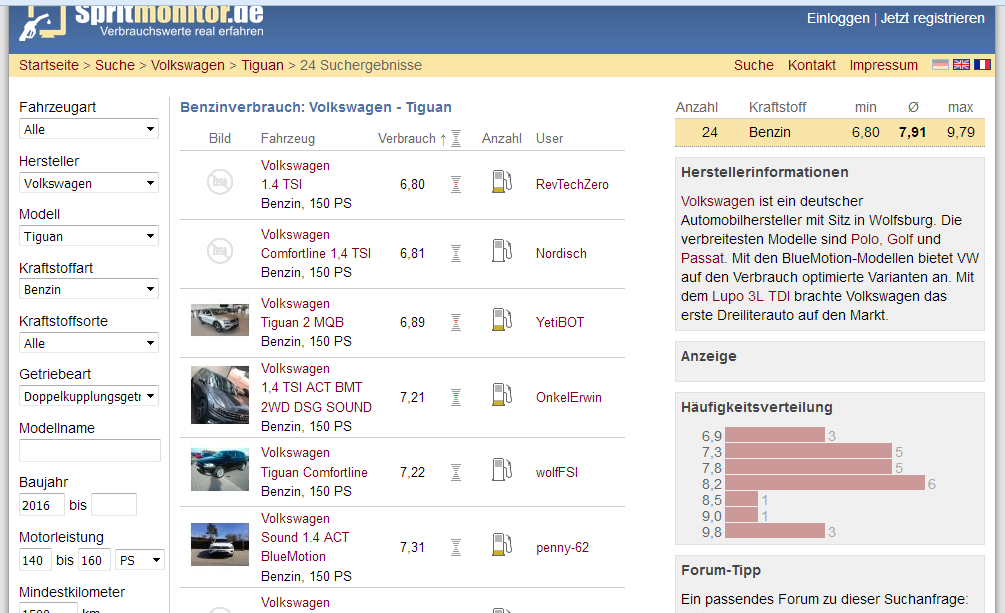
Task: Open Suche in the top-right navigation
Action: pos(754,65)
